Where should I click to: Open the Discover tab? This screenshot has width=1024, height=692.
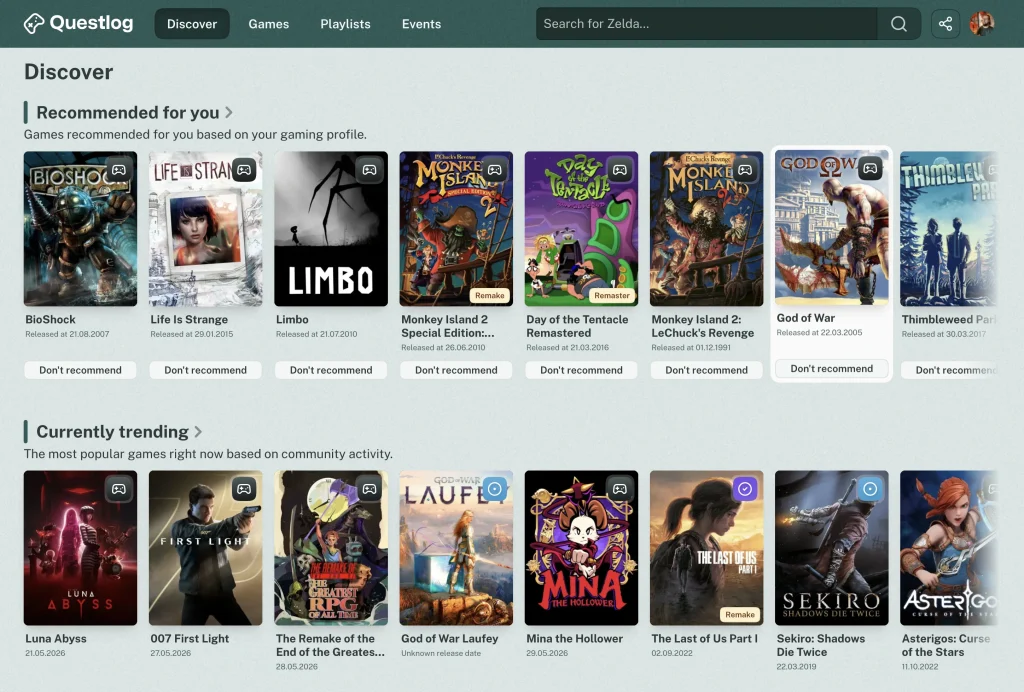[x=192, y=24]
